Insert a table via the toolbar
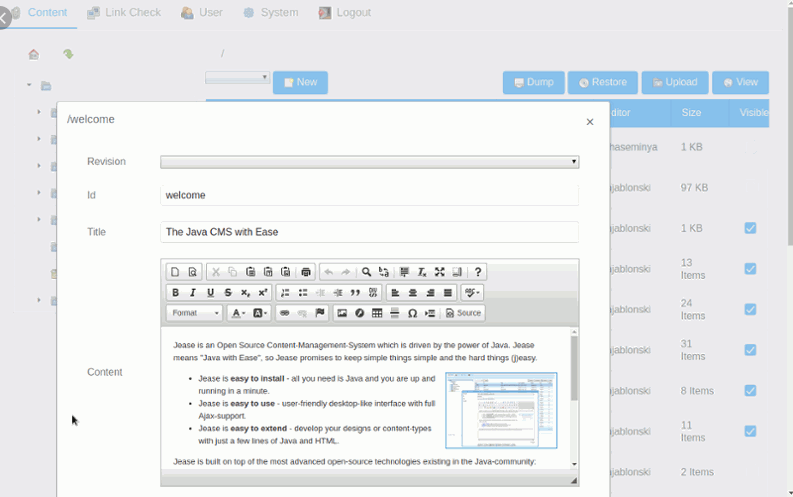The height and width of the screenshot is (497, 793). tap(377, 313)
